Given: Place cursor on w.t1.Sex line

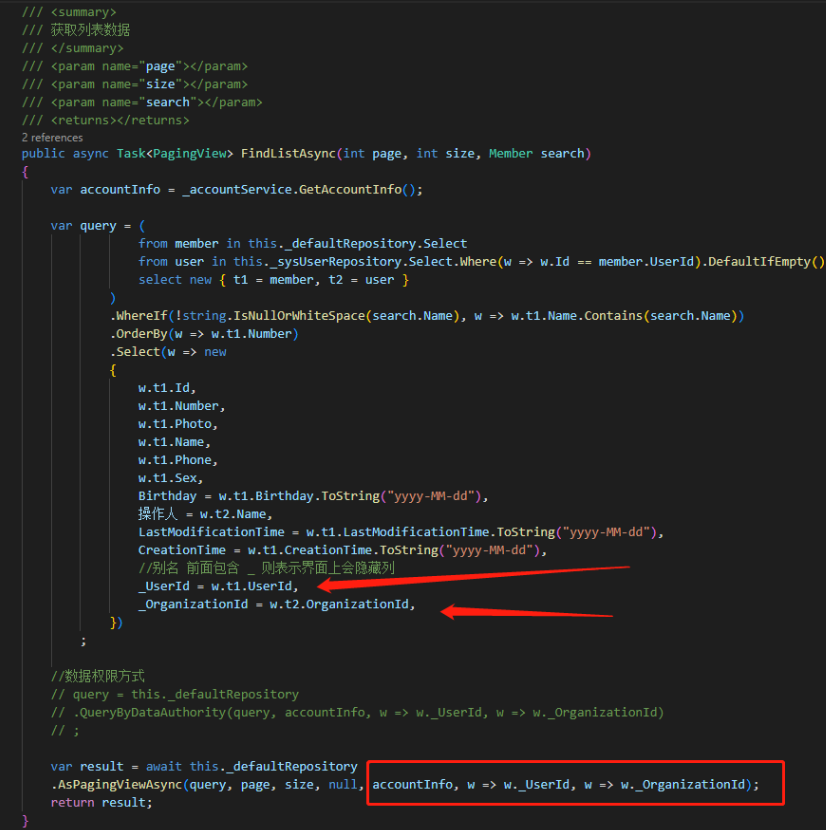Looking at the screenshot, I should (169, 477).
